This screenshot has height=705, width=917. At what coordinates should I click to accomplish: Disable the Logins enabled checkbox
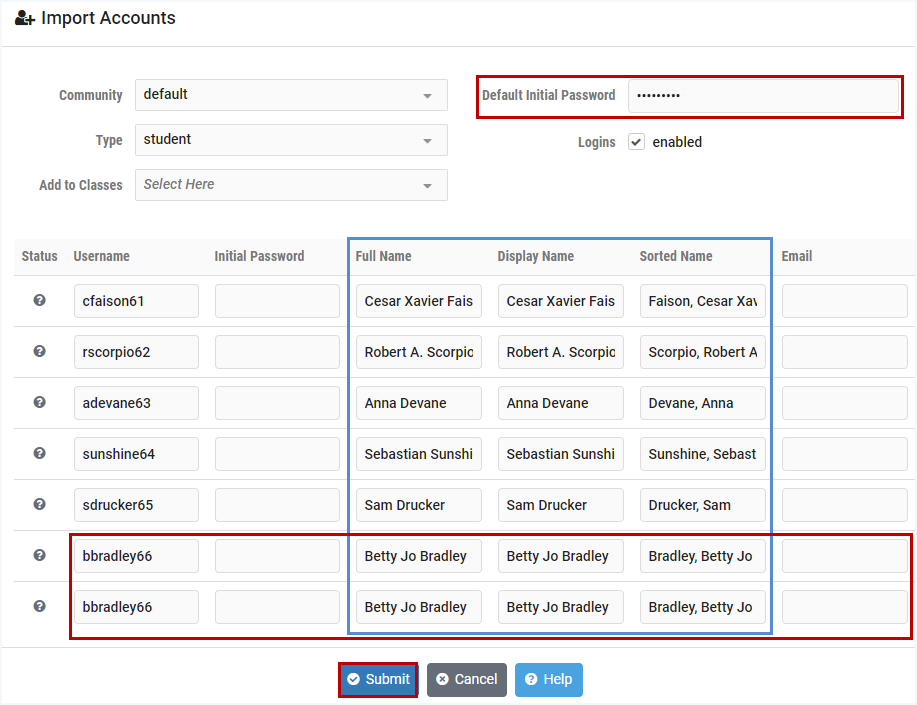(x=636, y=142)
